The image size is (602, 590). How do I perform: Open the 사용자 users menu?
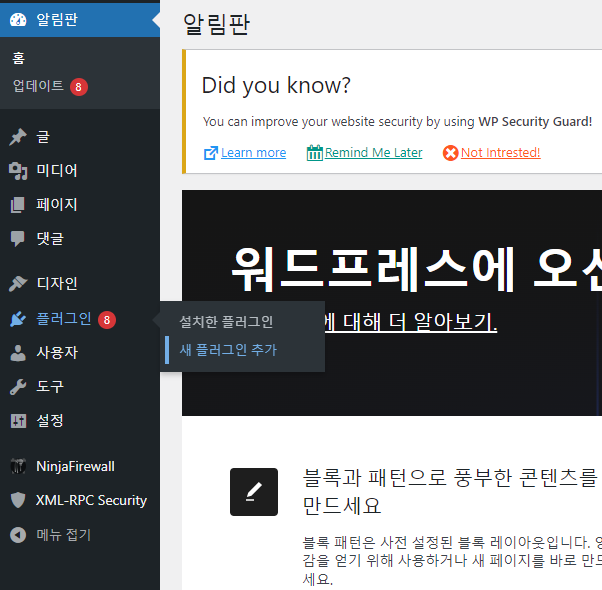[x=80, y=353]
